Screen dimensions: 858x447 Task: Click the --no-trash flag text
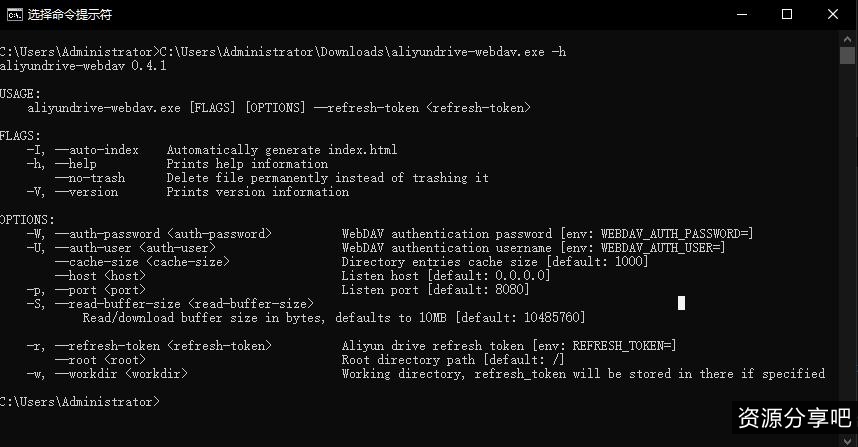click(90, 178)
